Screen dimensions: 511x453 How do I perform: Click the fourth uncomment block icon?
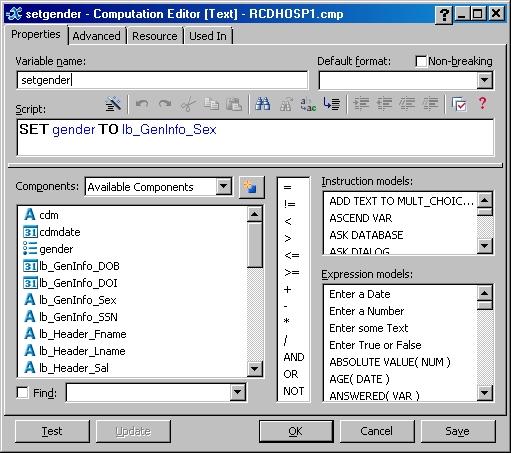coord(430,104)
